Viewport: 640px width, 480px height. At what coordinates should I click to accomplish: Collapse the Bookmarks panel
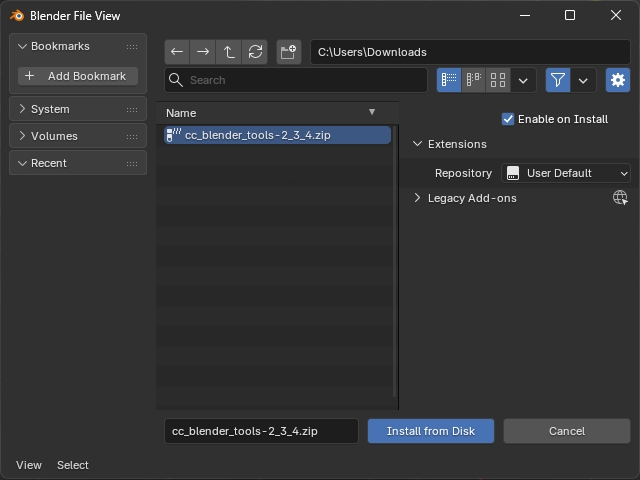(x=22, y=46)
